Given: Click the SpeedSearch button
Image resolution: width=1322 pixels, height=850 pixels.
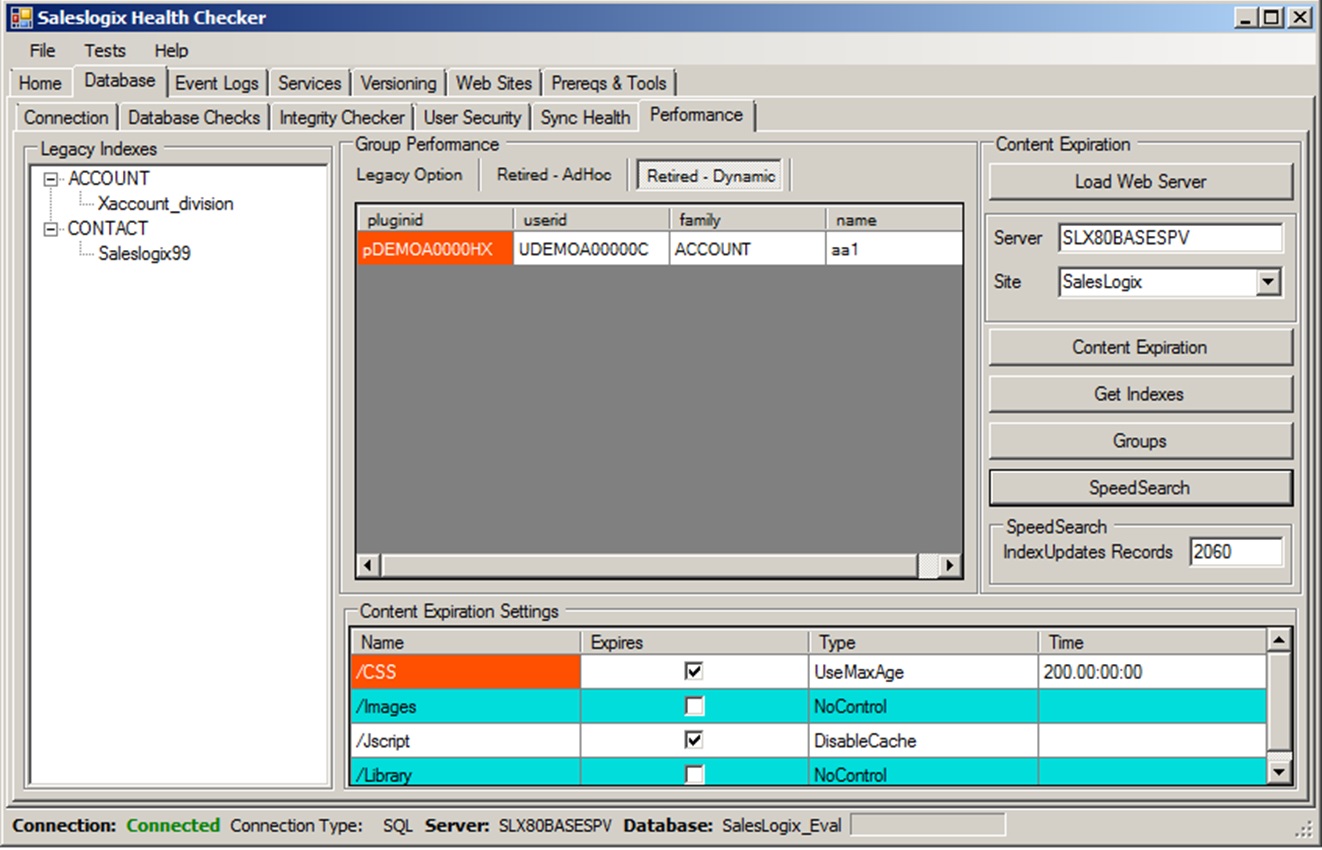Looking at the screenshot, I should (1140, 488).
